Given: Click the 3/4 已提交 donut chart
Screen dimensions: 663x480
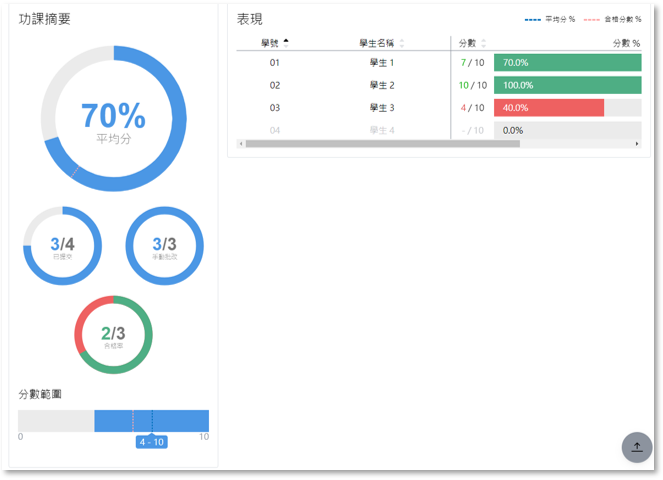Looking at the screenshot, I should (62, 246).
